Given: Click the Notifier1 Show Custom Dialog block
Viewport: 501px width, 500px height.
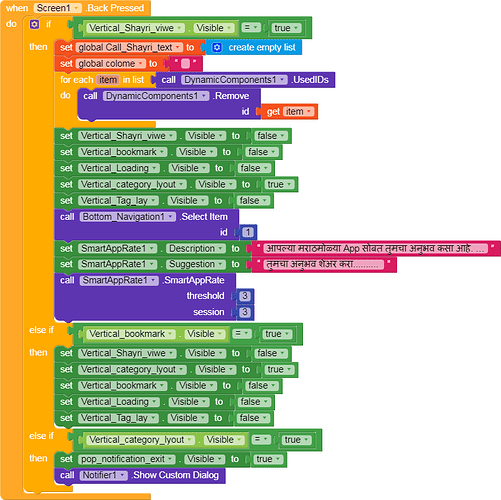Looking at the screenshot, I should tap(140, 475).
